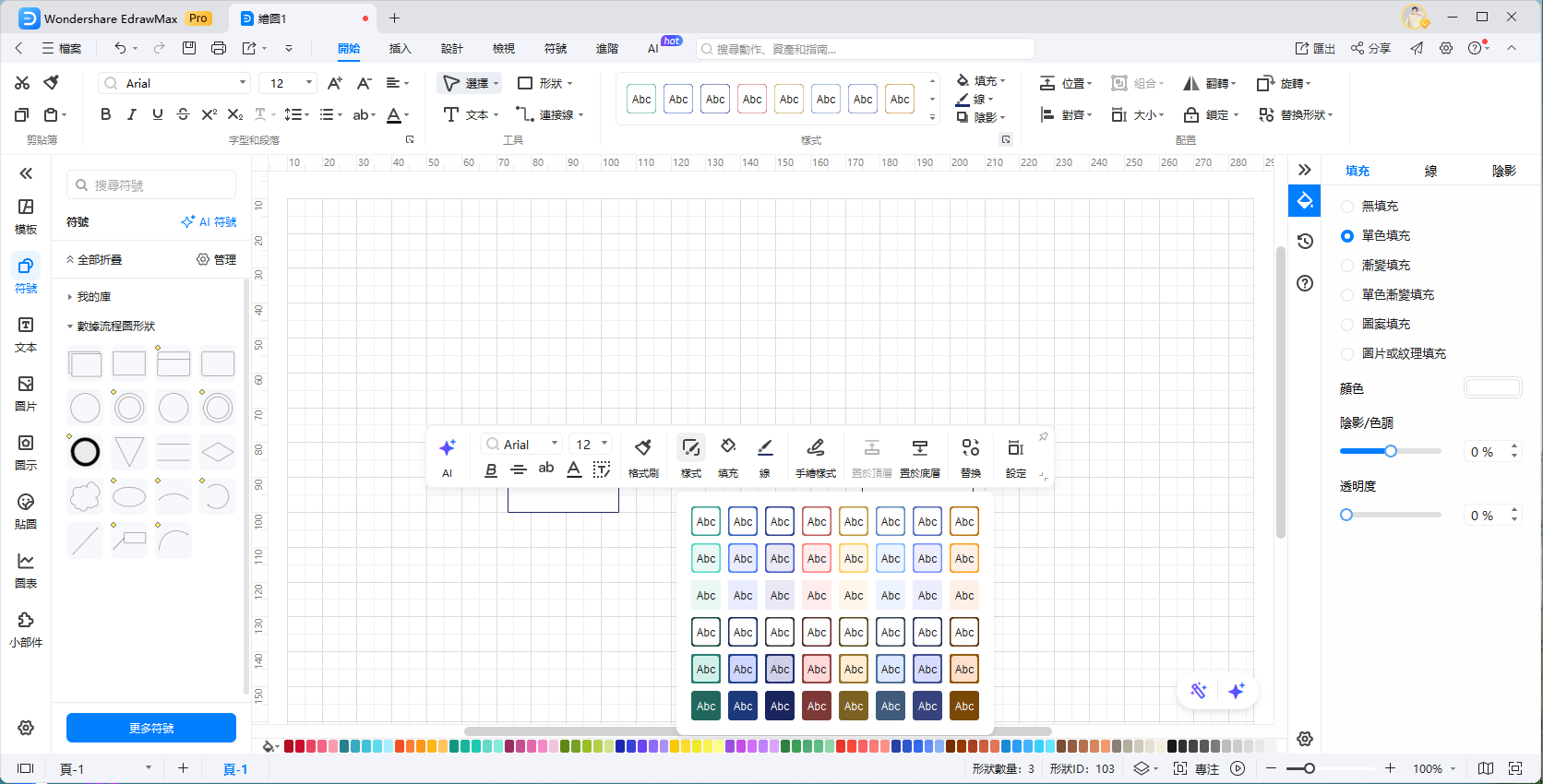Open the 貼圖 stickers sidebar icon
The width and height of the screenshot is (1543, 784).
click(x=26, y=510)
